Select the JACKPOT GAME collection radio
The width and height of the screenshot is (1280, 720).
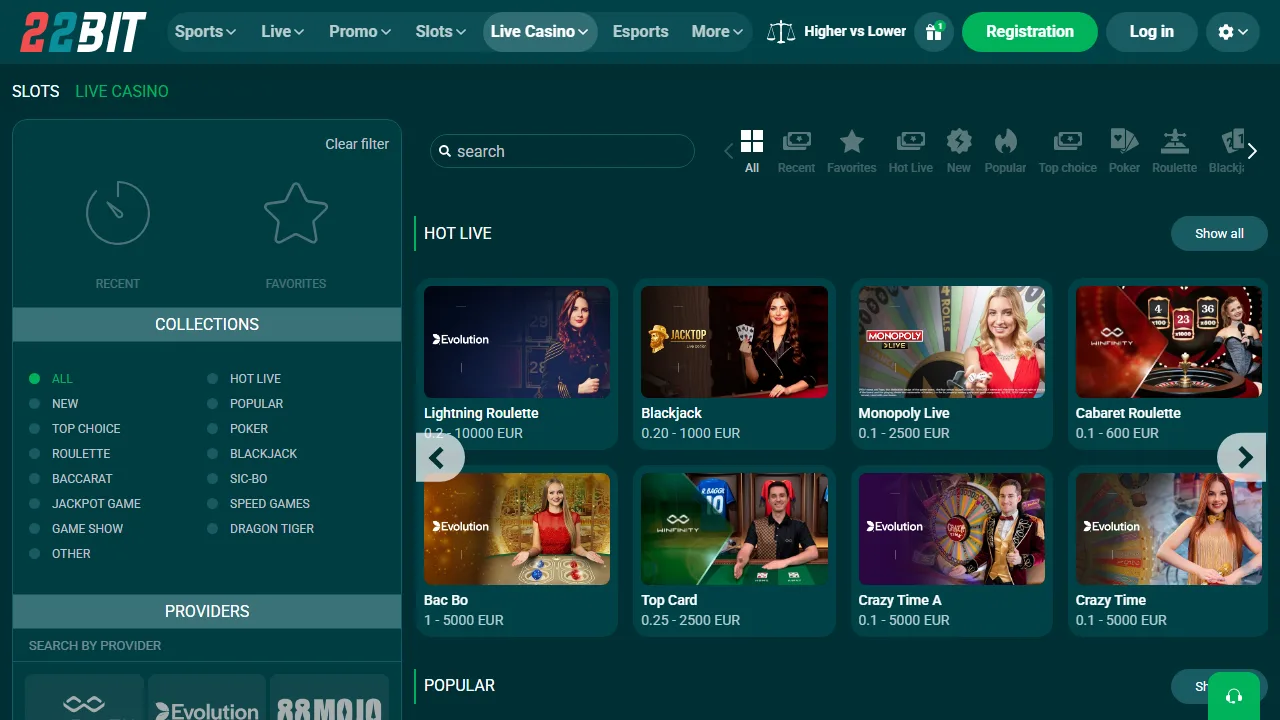(34, 504)
